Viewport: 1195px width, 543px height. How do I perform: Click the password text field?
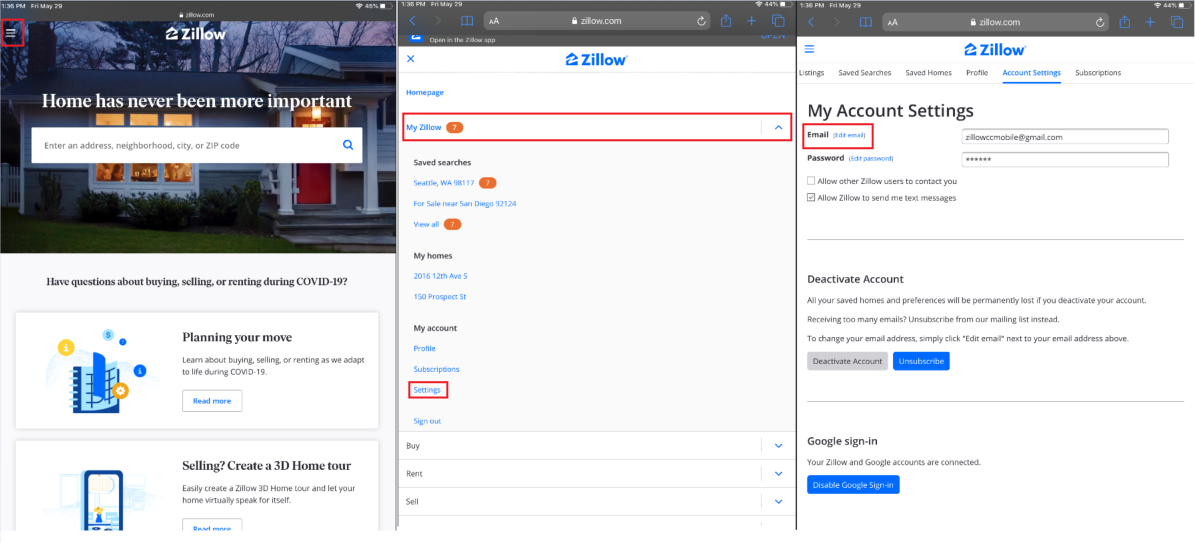pyautogui.click(x=1065, y=159)
